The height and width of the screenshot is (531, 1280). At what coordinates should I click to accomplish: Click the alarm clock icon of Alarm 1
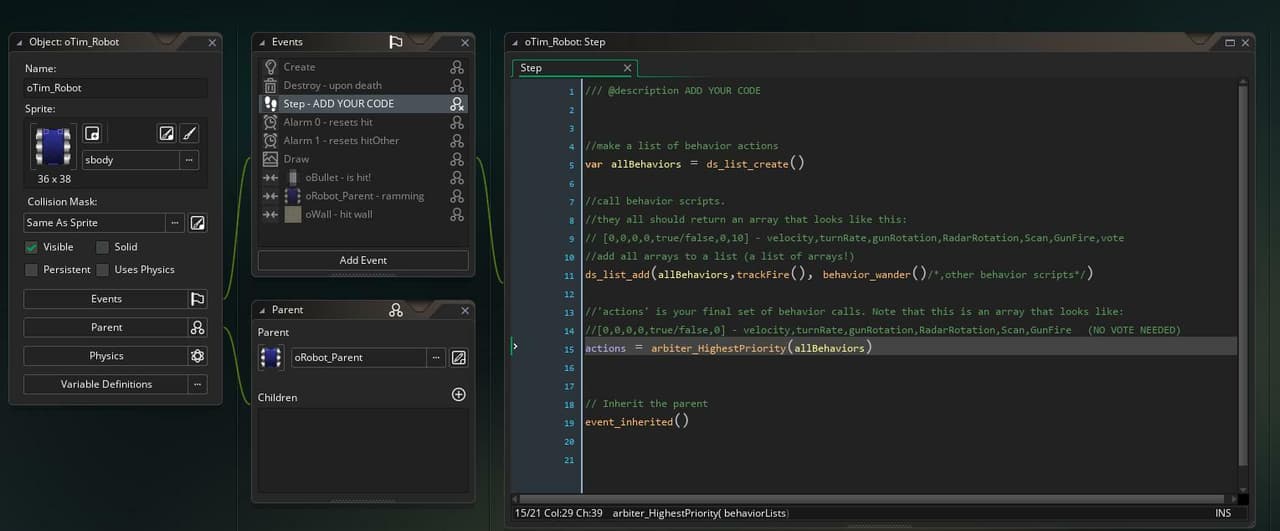coord(270,140)
